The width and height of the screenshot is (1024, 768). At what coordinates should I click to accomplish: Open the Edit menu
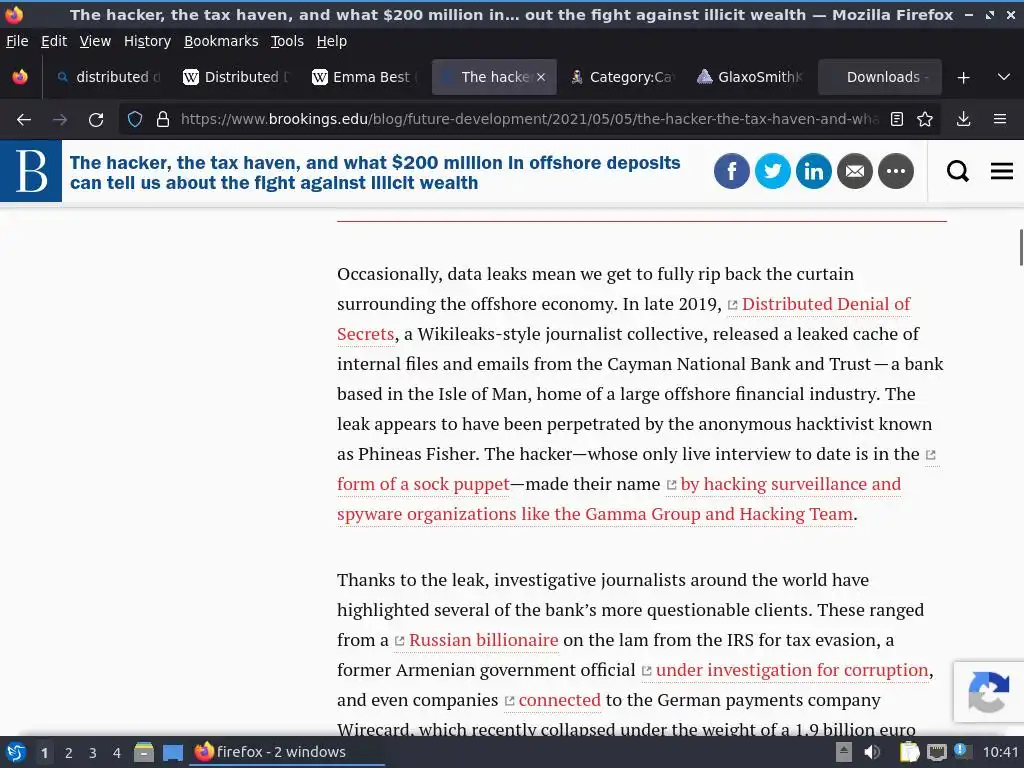[x=54, y=41]
